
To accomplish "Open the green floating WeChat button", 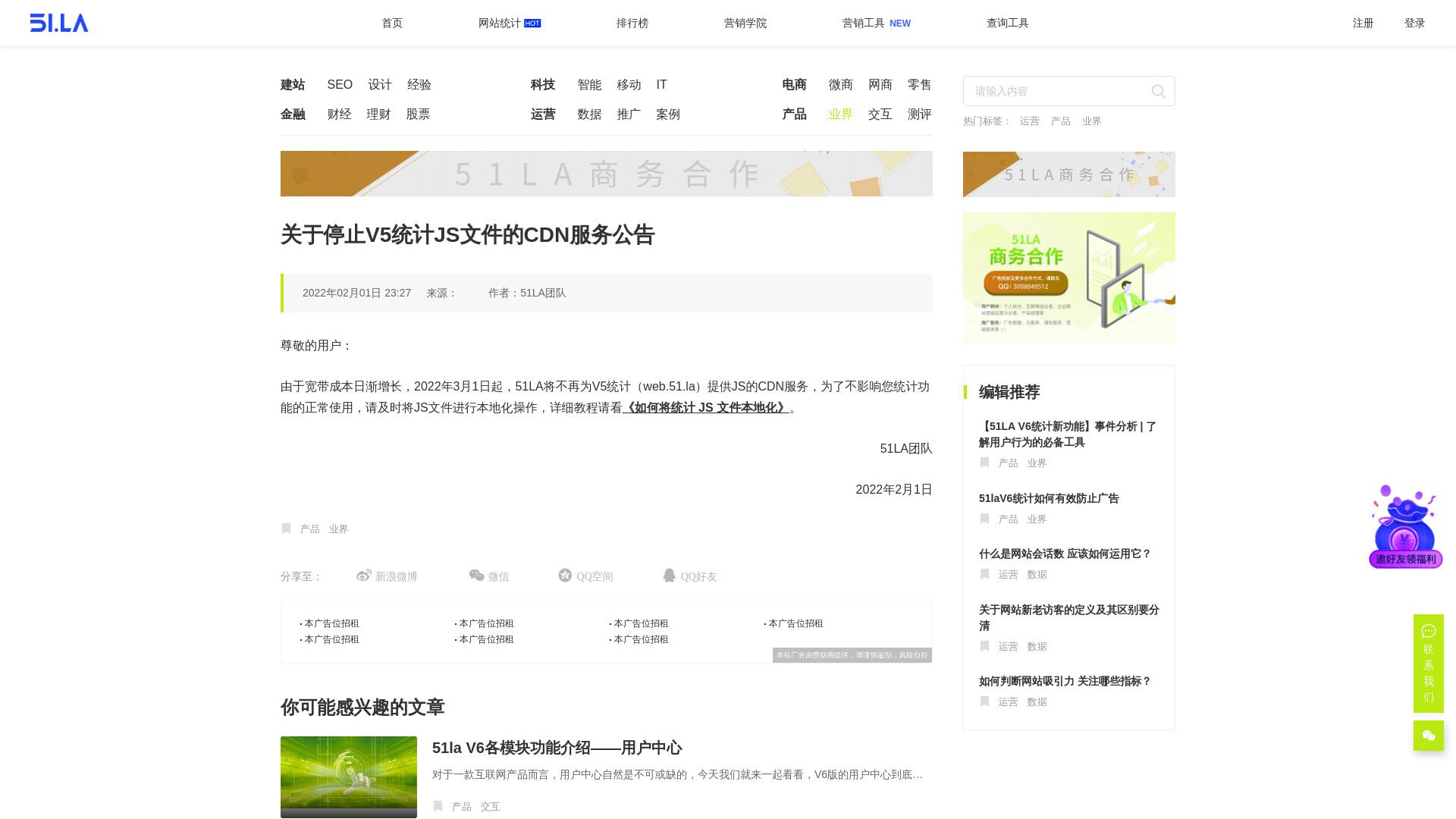I will (x=1429, y=736).
